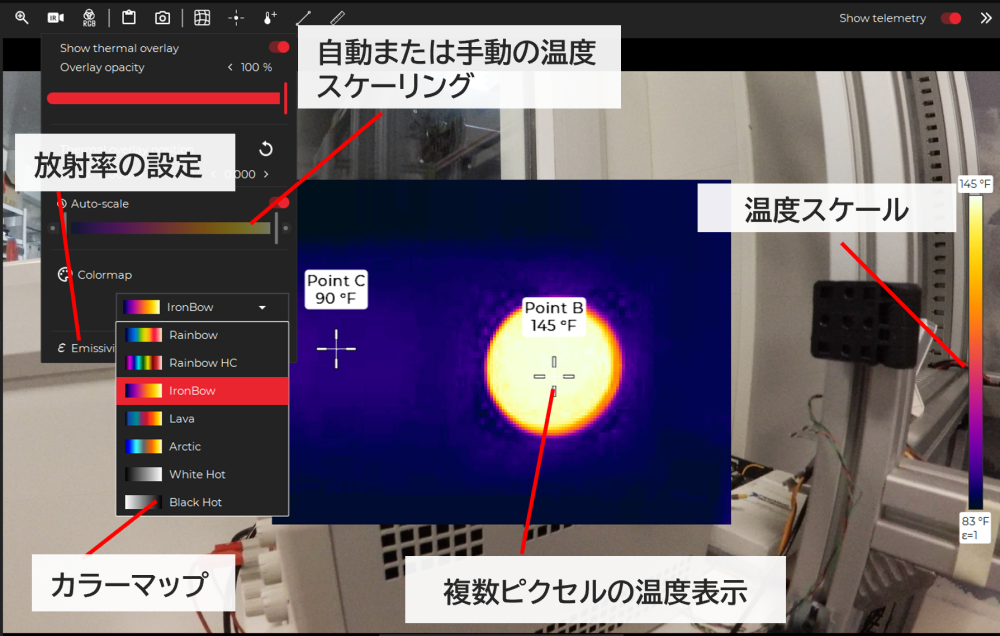Click the Point C crosshair marker
Image resolution: width=1000 pixels, height=636 pixels.
point(336,348)
